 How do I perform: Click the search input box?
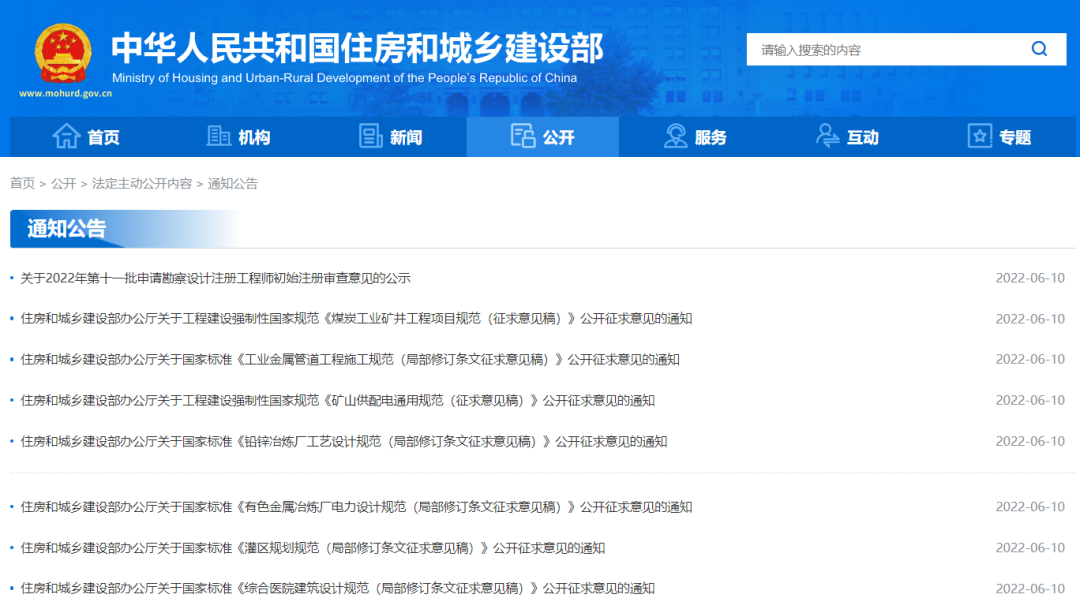click(880, 48)
